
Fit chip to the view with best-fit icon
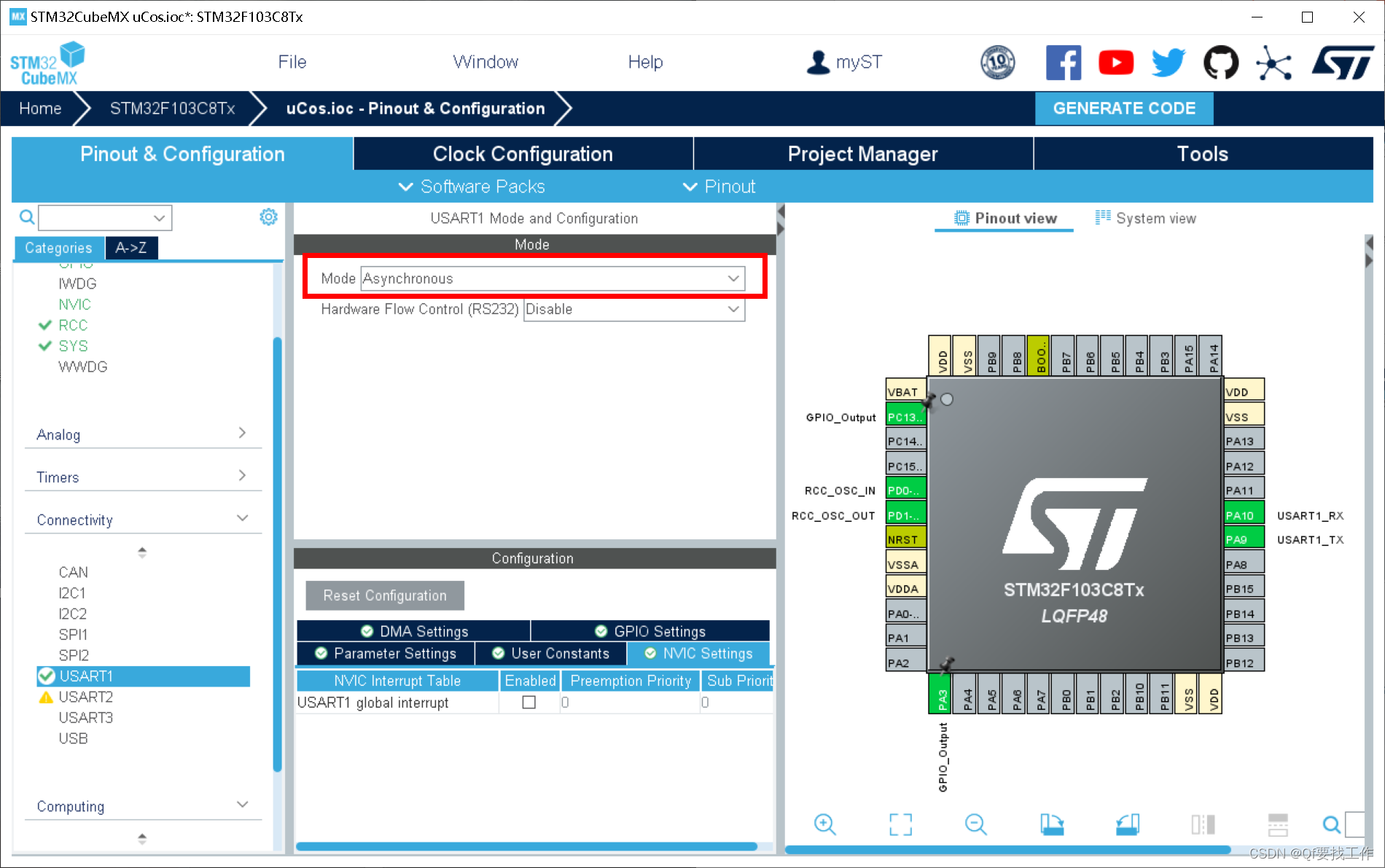pos(901,824)
